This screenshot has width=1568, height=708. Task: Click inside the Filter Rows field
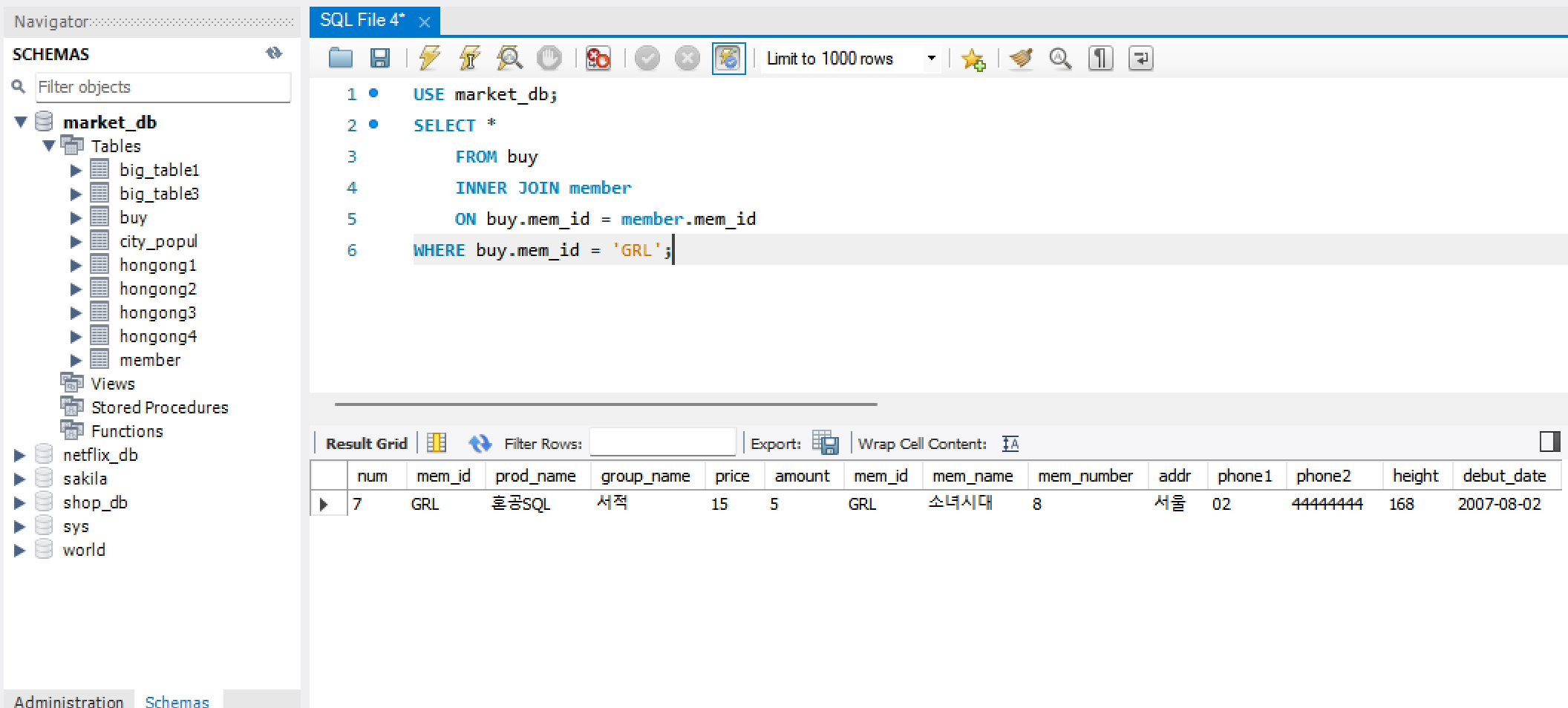[662, 442]
